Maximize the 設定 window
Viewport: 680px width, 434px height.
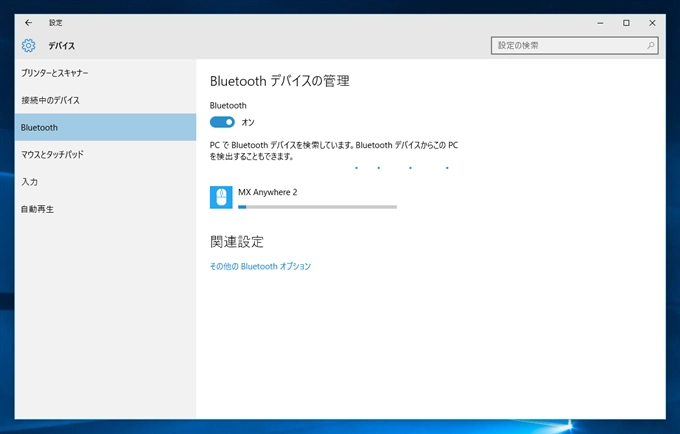click(626, 23)
